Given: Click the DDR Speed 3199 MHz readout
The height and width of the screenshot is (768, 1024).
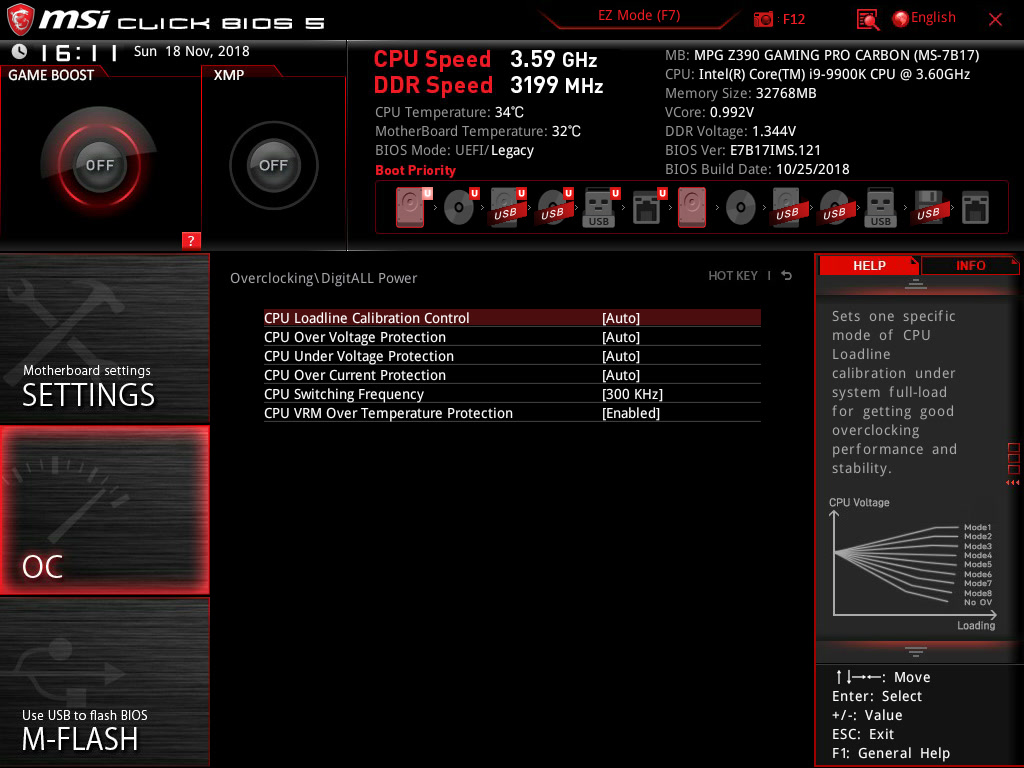Looking at the screenshot, I should (488, 86).
